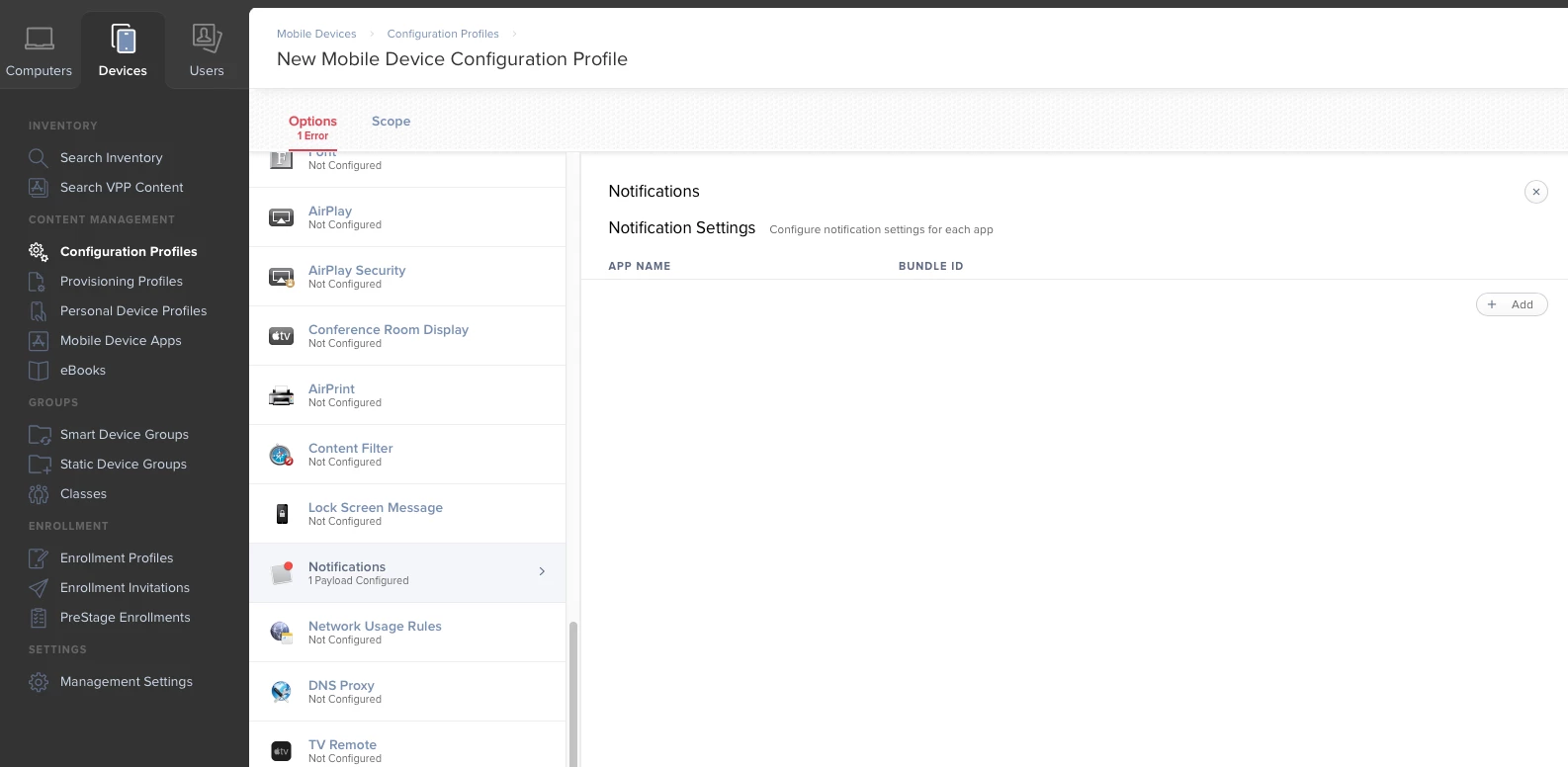Expand the Notifications payload chevron

(x=542, y=571)
